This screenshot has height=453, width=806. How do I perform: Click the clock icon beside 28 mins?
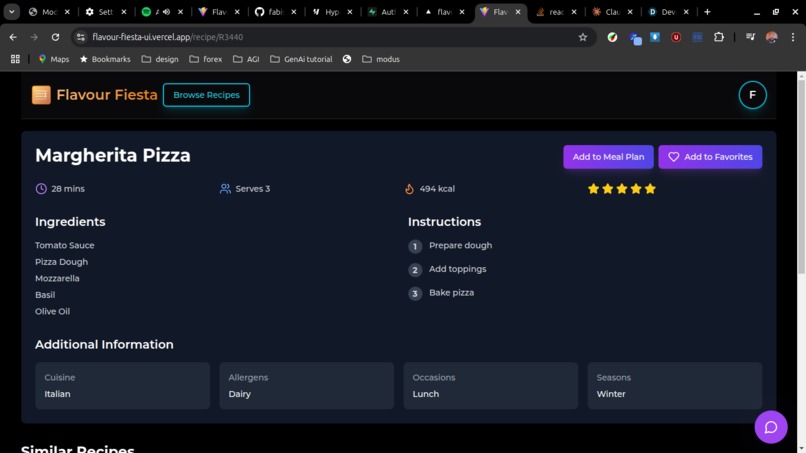pyautogui.click(x=41, y=189)
